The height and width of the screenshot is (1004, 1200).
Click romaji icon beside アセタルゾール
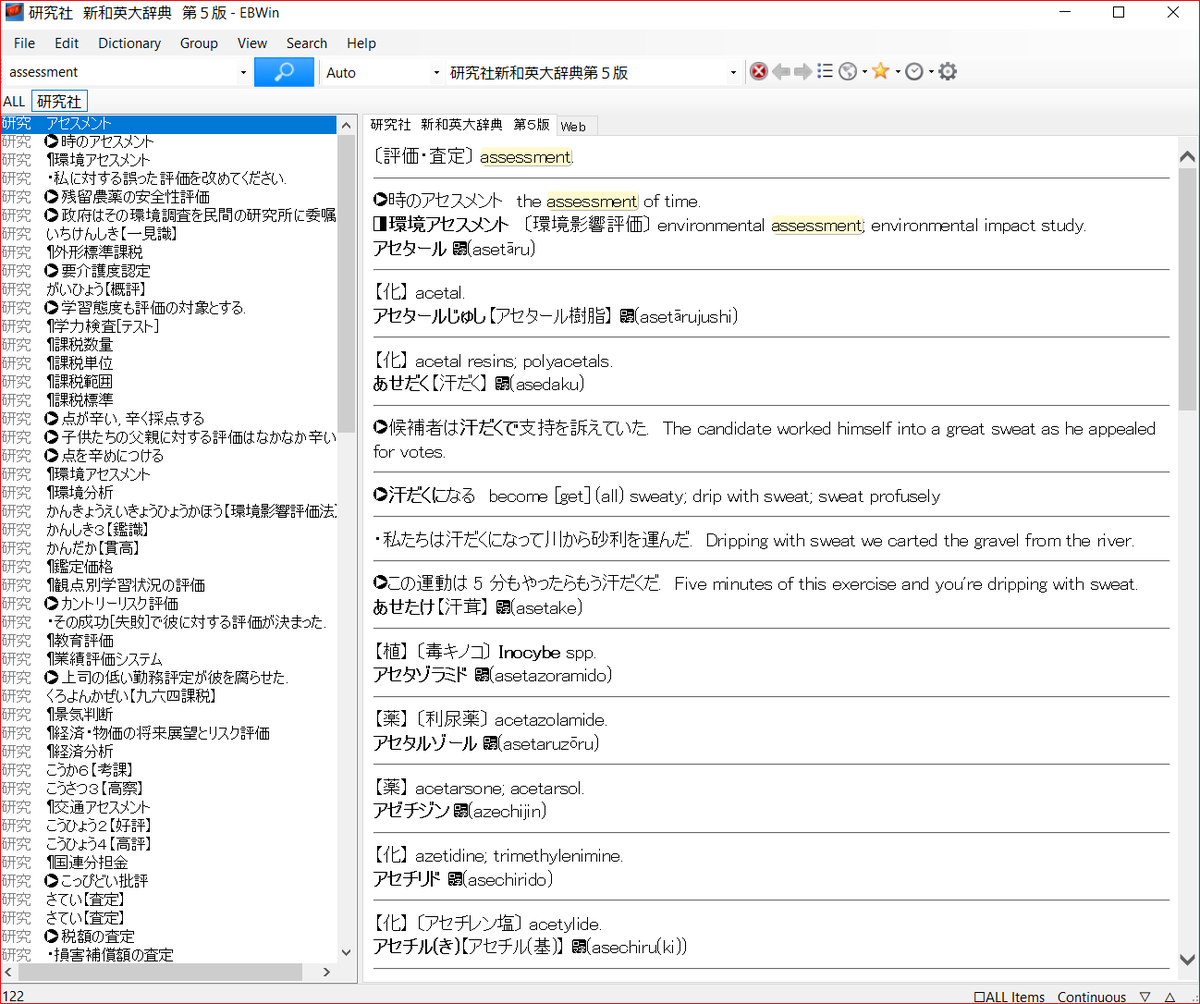490,743
